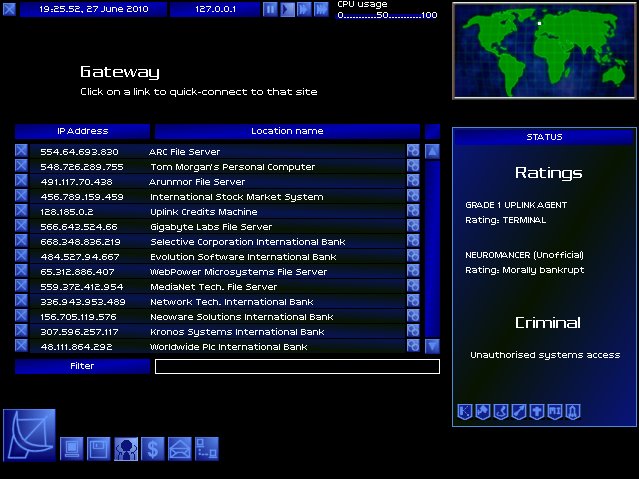
Task: Pause game time
Action: [x=270, y=9]
